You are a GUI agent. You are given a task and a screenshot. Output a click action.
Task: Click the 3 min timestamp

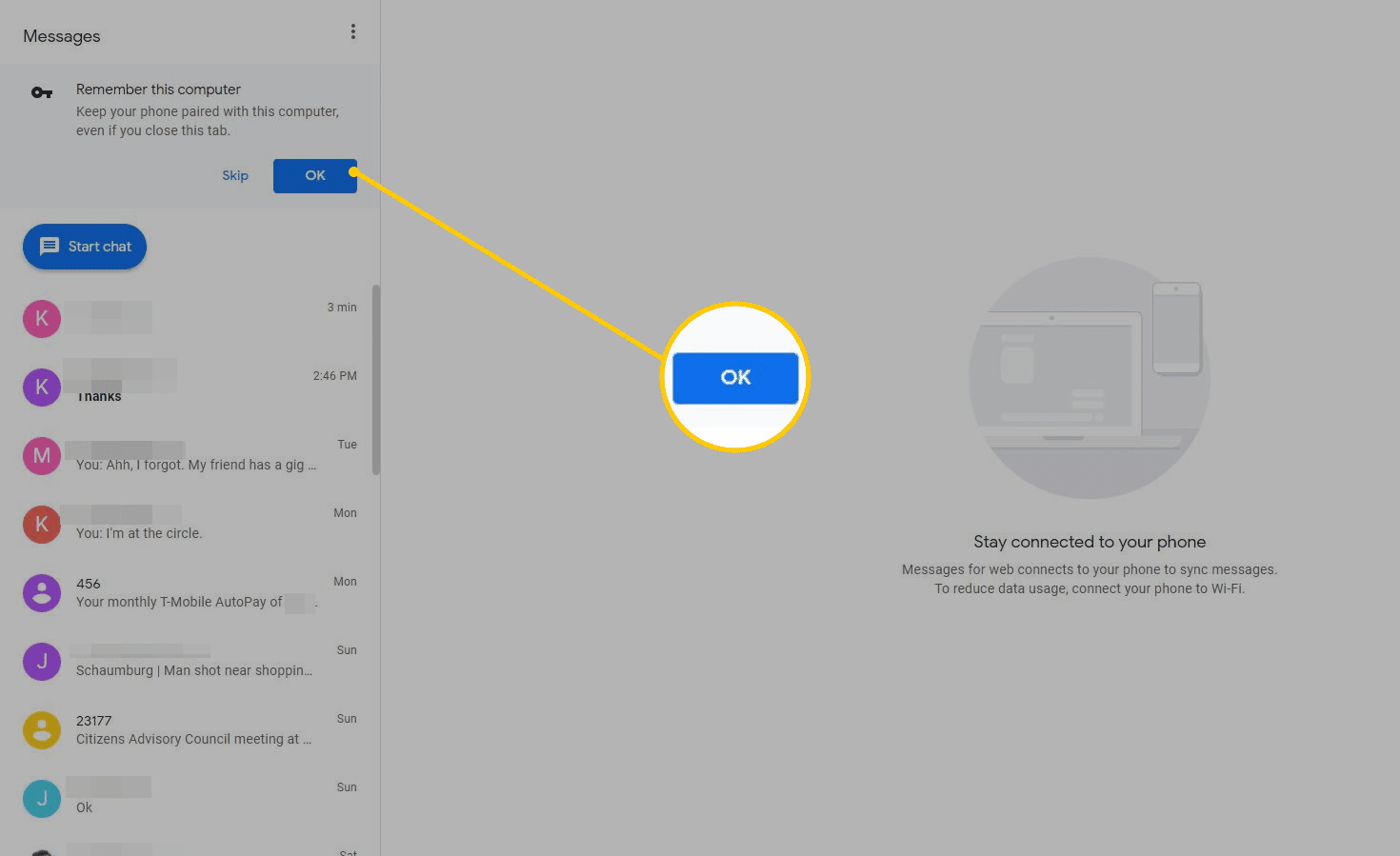[x=342, y=308]
